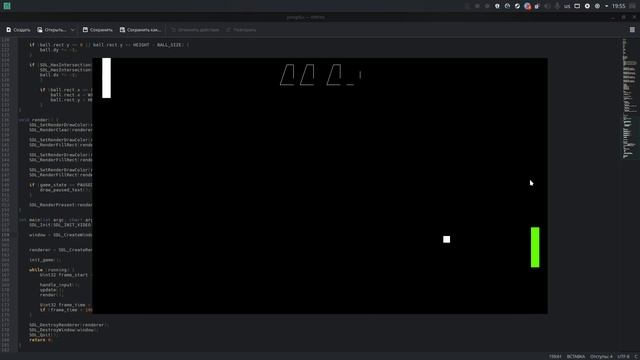This screenshot has height=360, width=640.
Task: Click the Сохранить (Save) toolbar button
Action: pos(98,30)
